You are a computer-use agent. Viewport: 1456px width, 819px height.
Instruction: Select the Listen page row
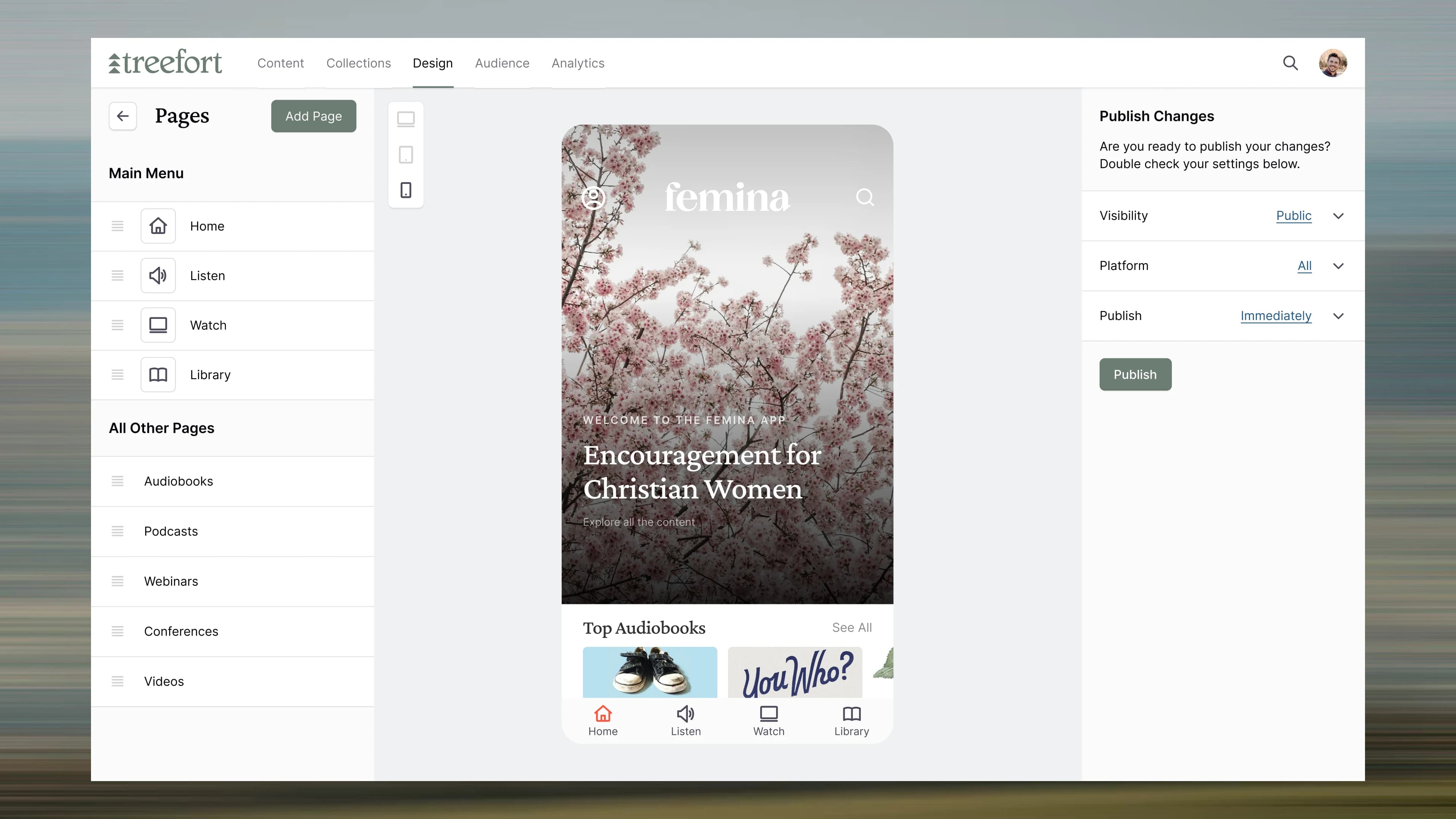point(232,276)
